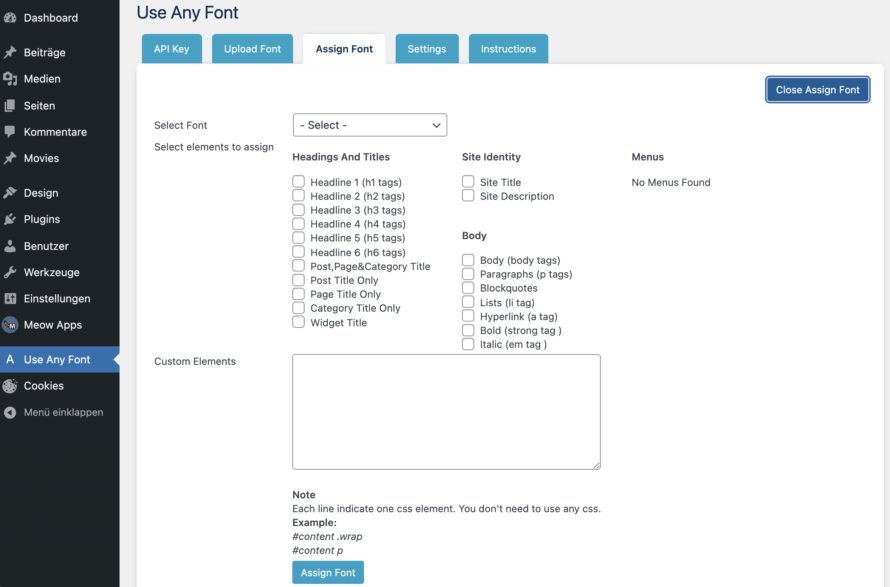Collapse the menu with Menü einklappen arrow

coord(10,412)
